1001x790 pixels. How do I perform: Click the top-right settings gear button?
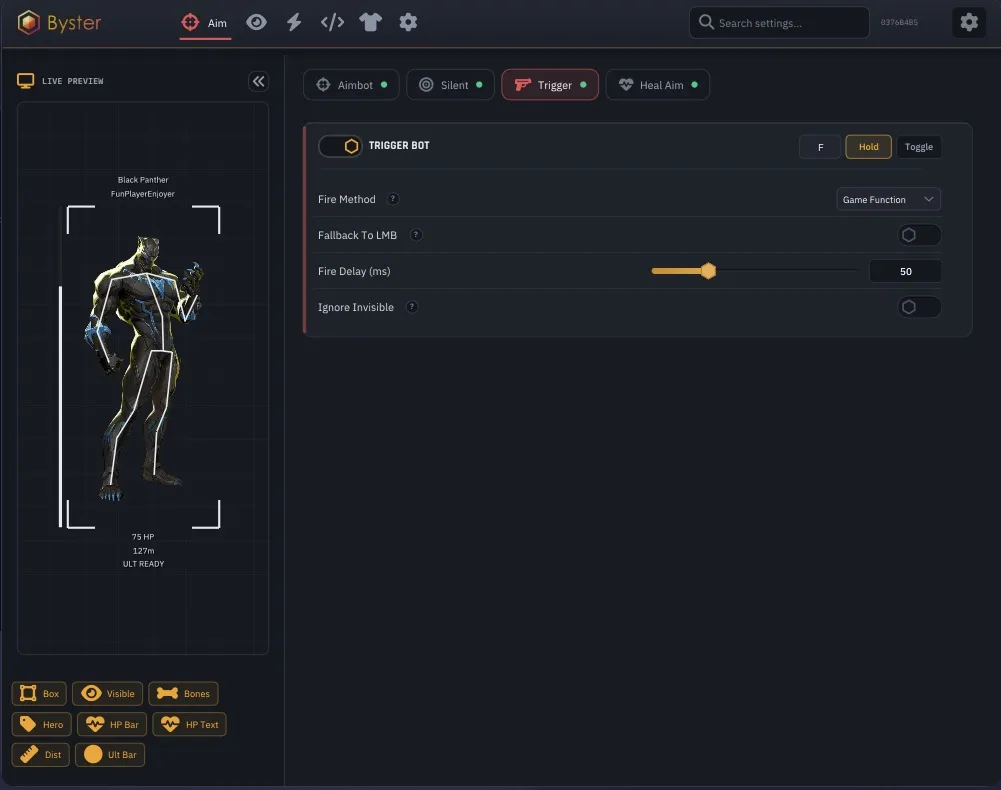tap(968, 22)
